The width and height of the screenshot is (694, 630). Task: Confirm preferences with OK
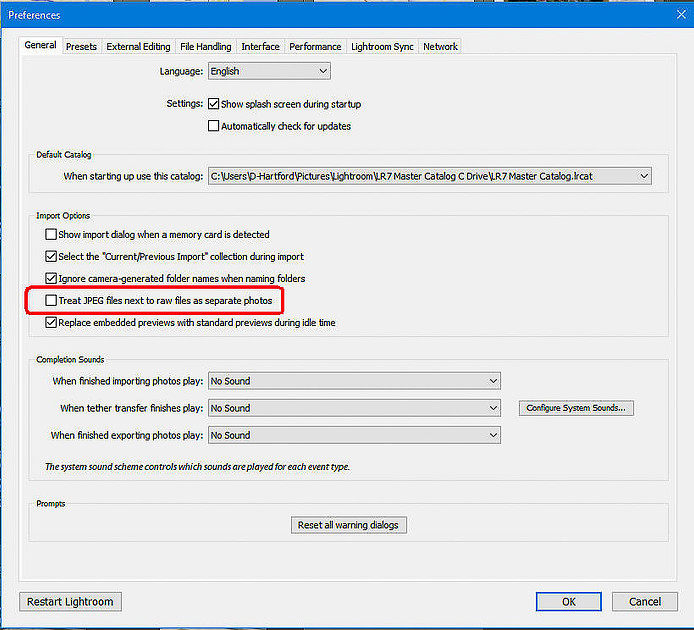569,602
